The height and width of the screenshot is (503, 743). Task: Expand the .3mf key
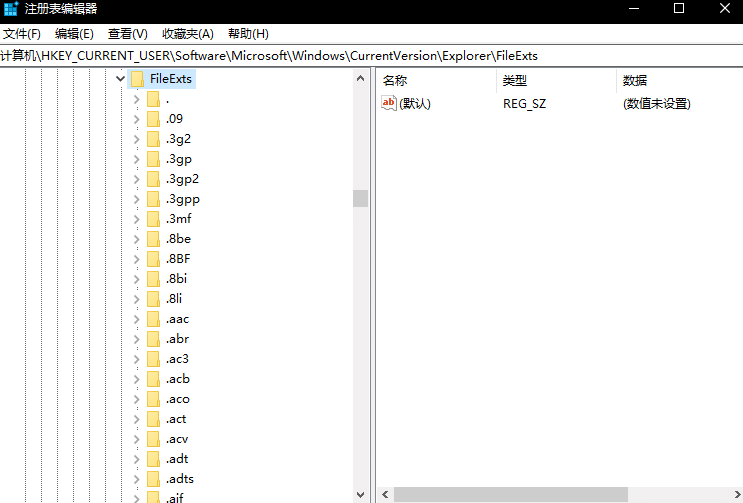pyautogui.click(x=137, y=219)
